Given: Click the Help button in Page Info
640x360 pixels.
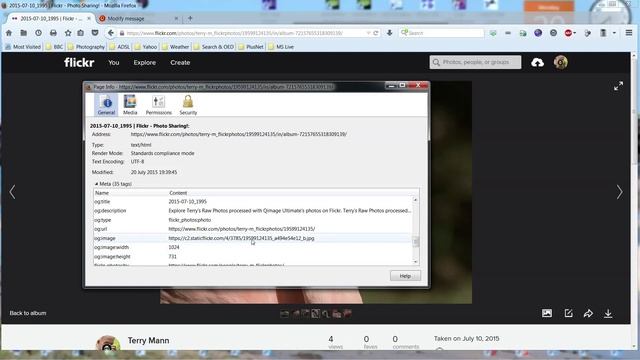Looking at the screenshot, I should click(x=405, y=276).
